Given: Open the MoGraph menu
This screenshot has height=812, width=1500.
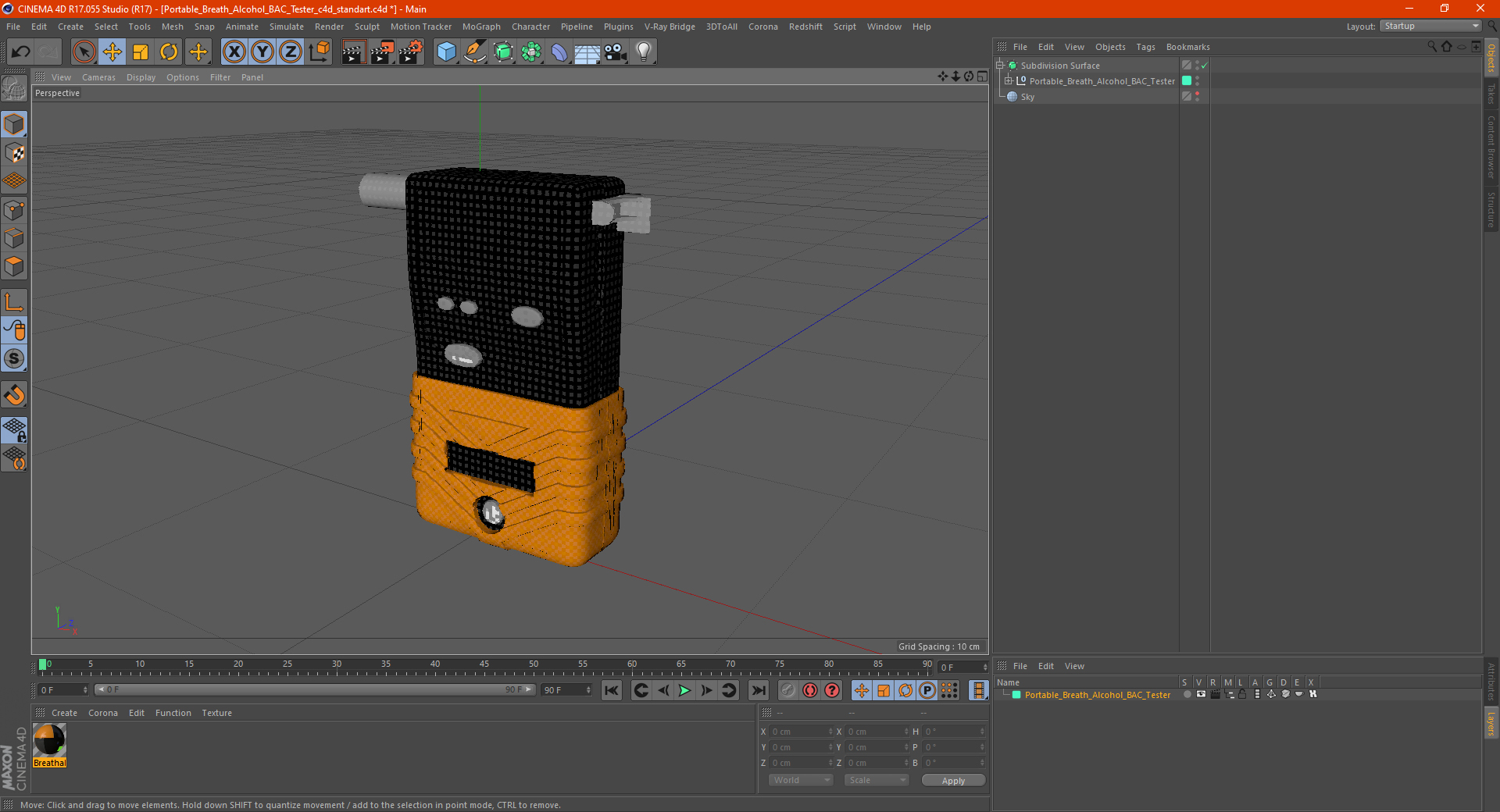Looking at the screenshot, I should coord(481,27).
